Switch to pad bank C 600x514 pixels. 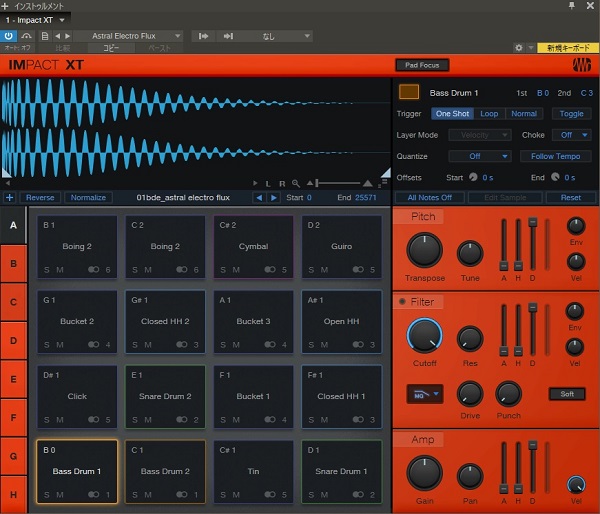13,302
